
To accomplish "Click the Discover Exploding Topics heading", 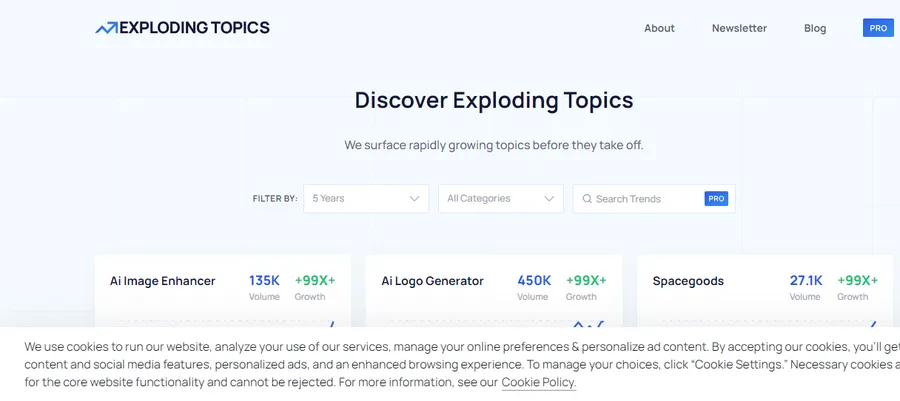I will tap(494, 100).
